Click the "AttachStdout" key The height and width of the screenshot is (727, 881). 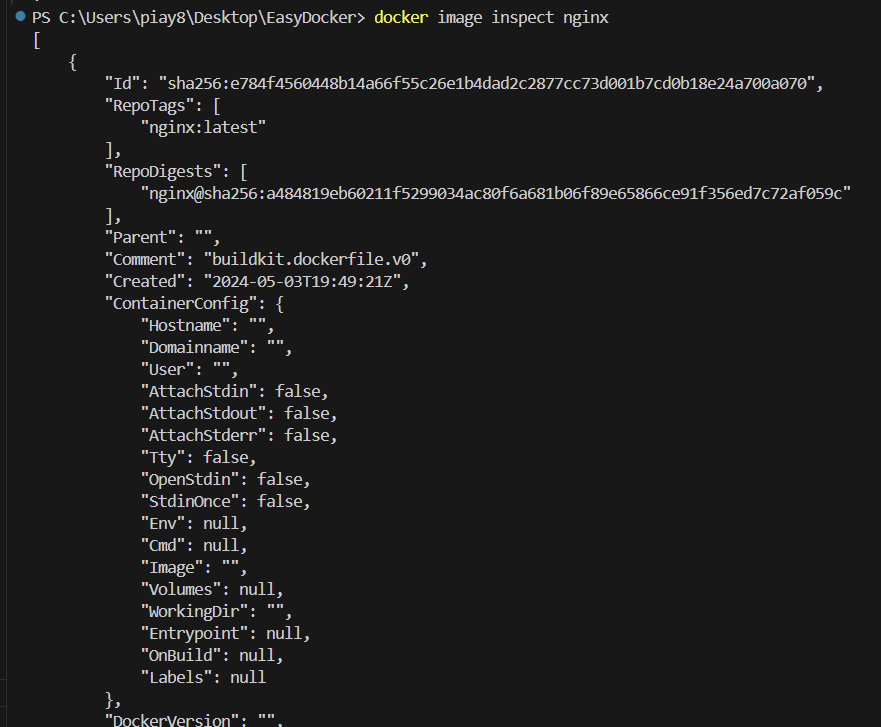click(203, 414)
